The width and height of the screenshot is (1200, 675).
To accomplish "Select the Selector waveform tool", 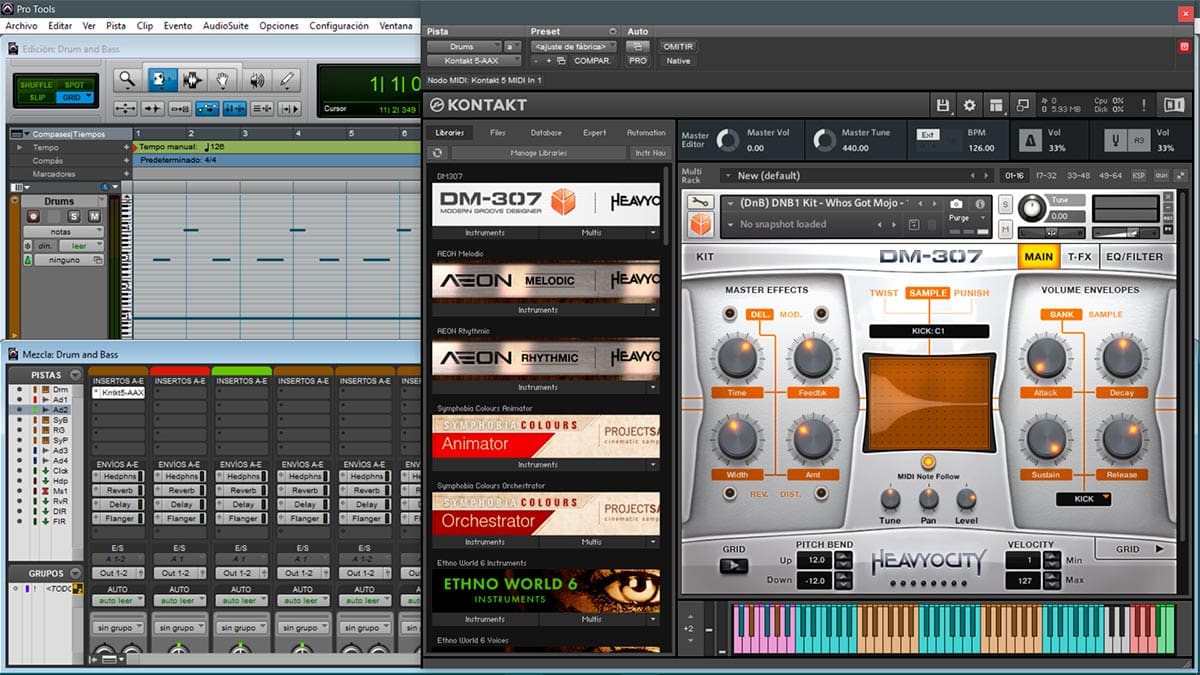I will (192, 80).
